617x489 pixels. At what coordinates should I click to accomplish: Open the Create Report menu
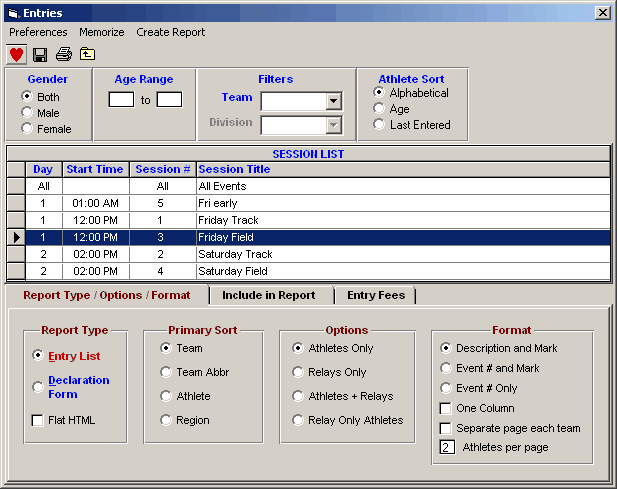coord(170,32)
